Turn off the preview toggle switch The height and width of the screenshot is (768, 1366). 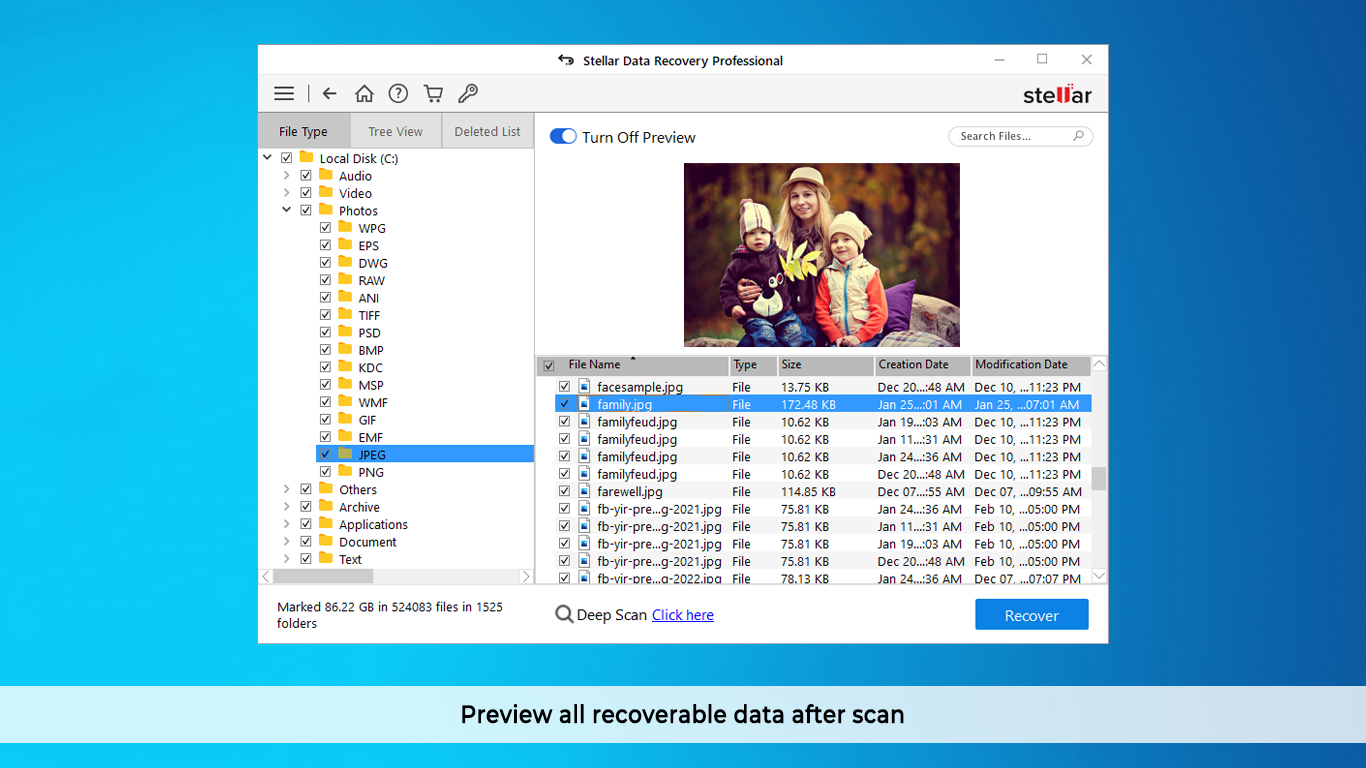(x=563, y=137)
